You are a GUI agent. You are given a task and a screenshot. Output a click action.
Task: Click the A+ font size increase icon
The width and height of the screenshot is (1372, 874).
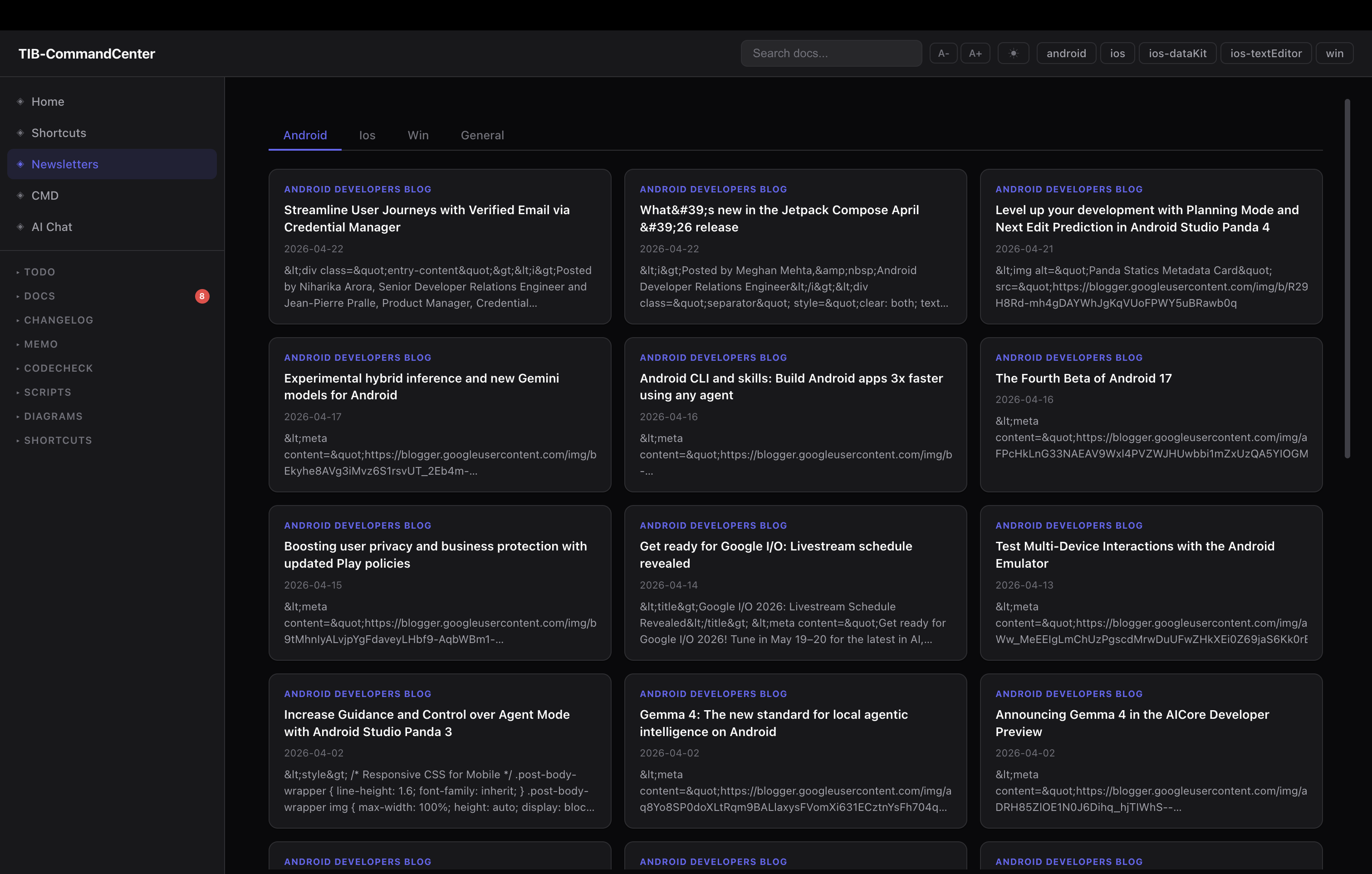click(x=975, y=53)
